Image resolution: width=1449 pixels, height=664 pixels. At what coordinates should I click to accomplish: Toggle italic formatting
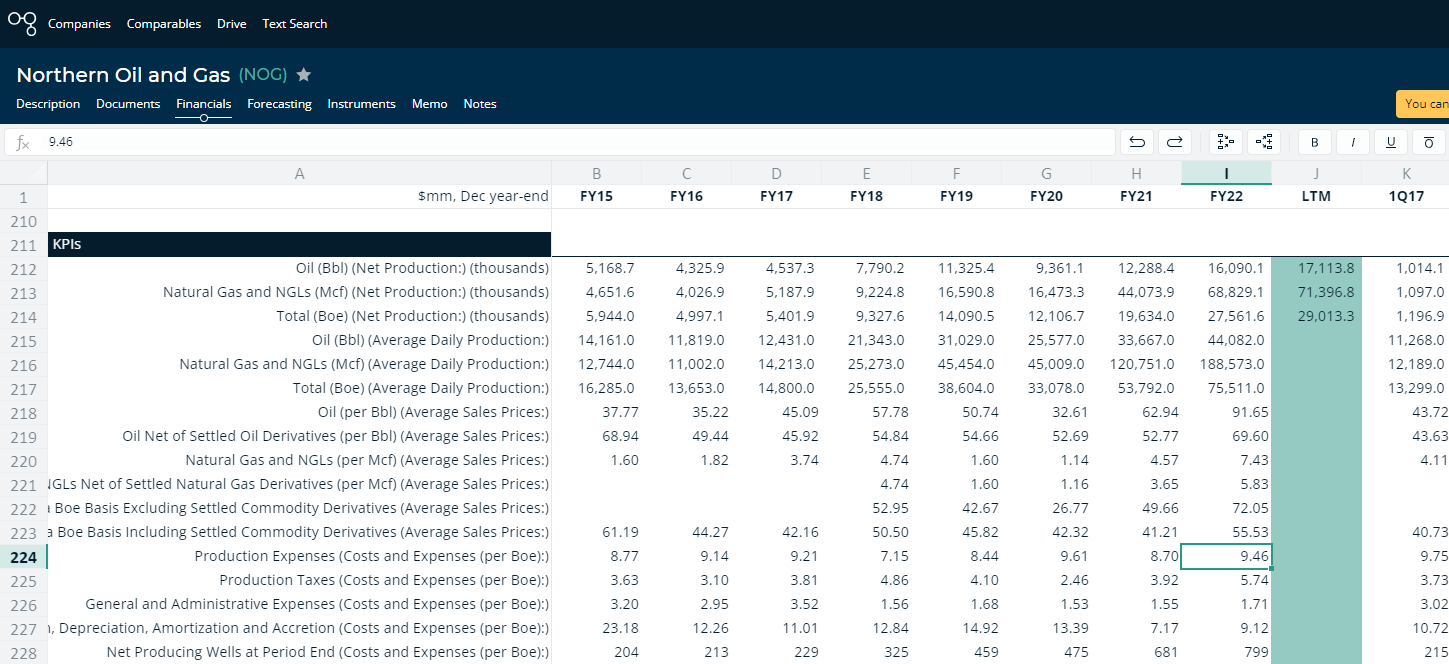[x=1353, y=142]
